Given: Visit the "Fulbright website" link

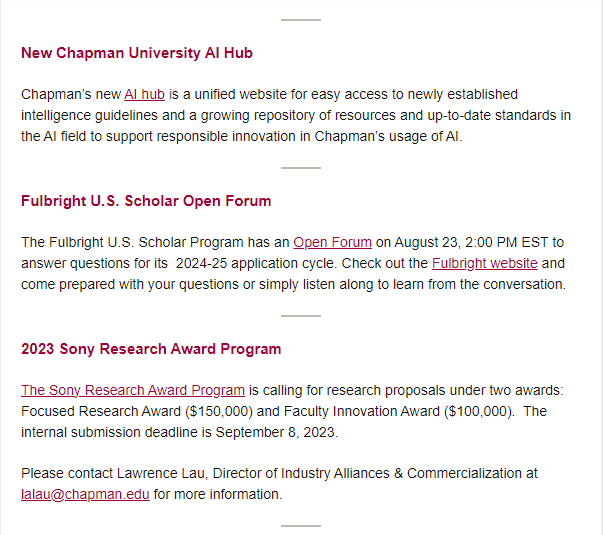Looking at the screenshot, I should coord(484,263).
